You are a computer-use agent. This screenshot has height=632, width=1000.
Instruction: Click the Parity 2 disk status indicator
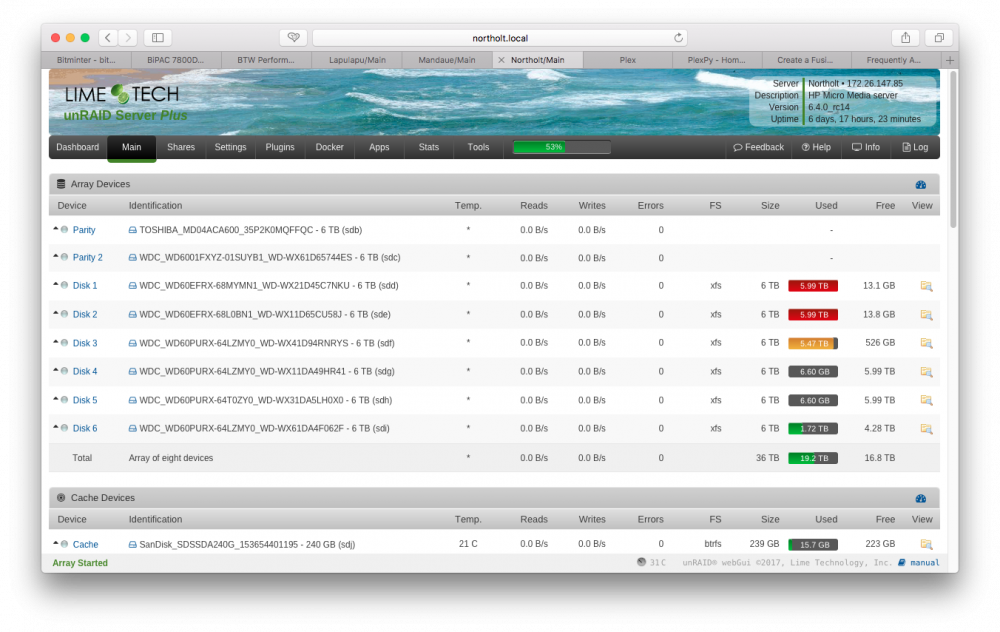(x=64, y=257)
